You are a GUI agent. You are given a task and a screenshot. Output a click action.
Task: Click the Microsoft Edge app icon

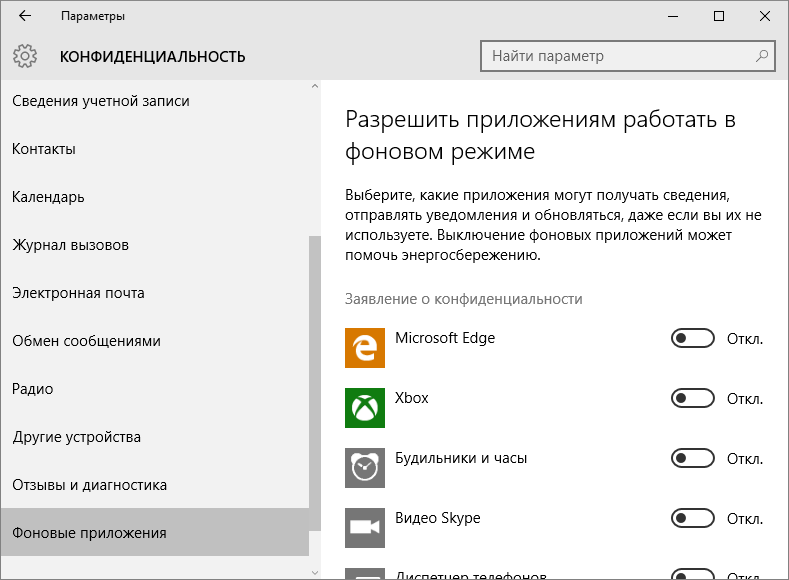coord(365,348)
